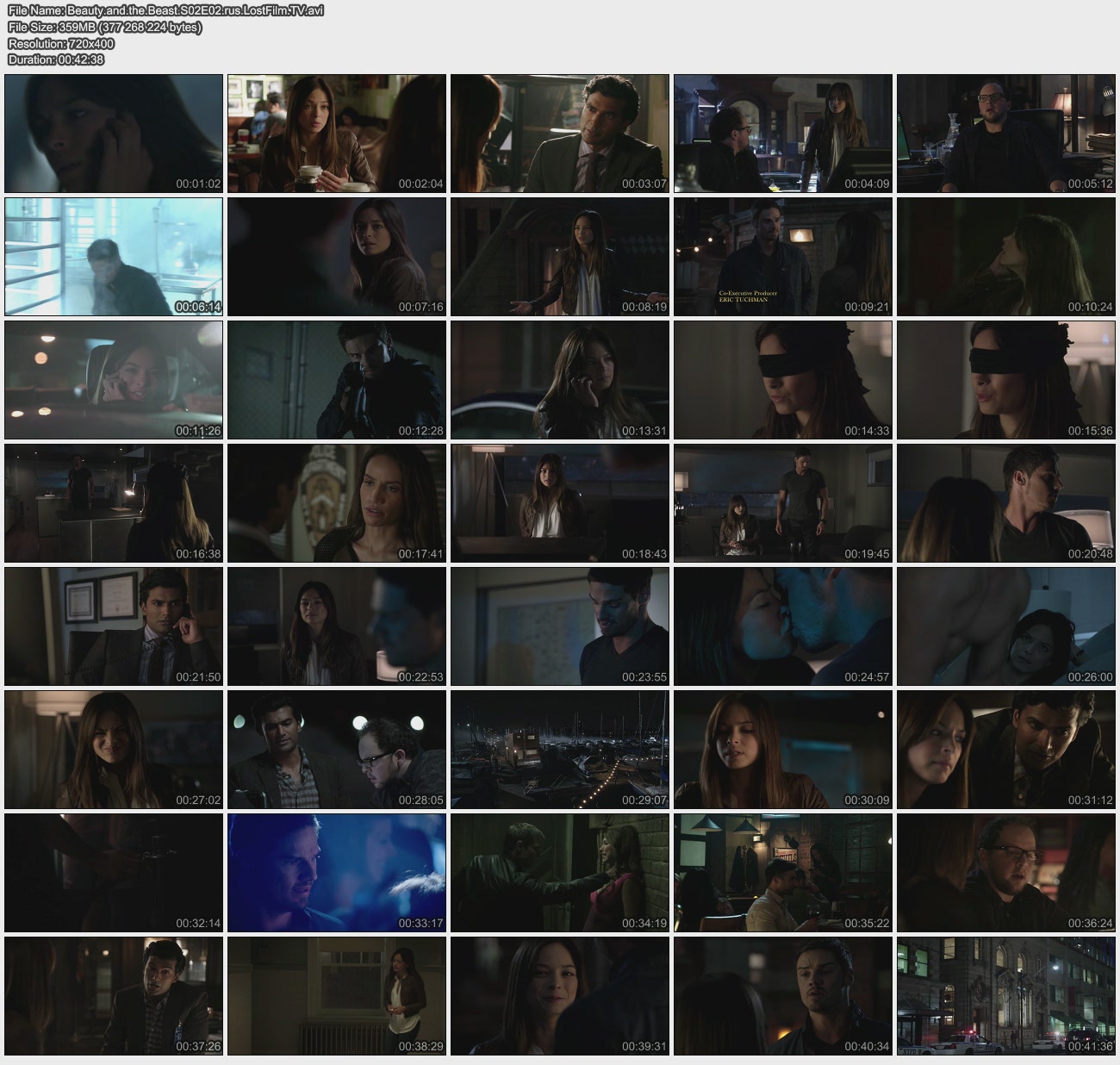Click the File Name text line
Viewport: 1120px width, 1065px height.
165,11
